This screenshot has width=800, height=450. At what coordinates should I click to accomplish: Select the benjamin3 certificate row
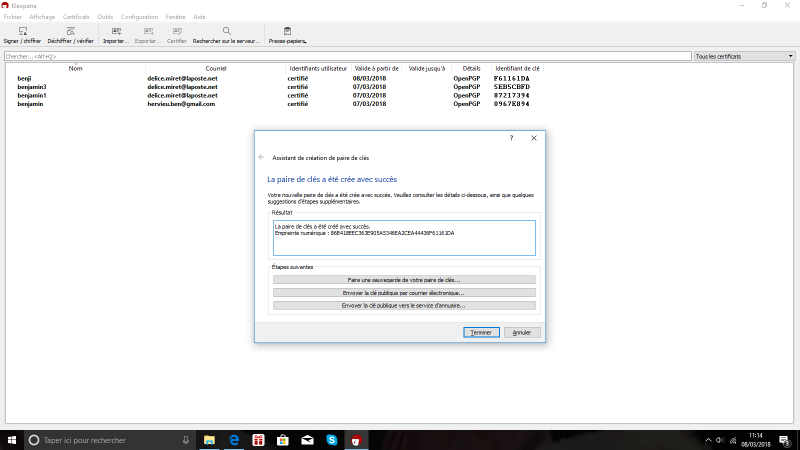[x=32, y=87]
